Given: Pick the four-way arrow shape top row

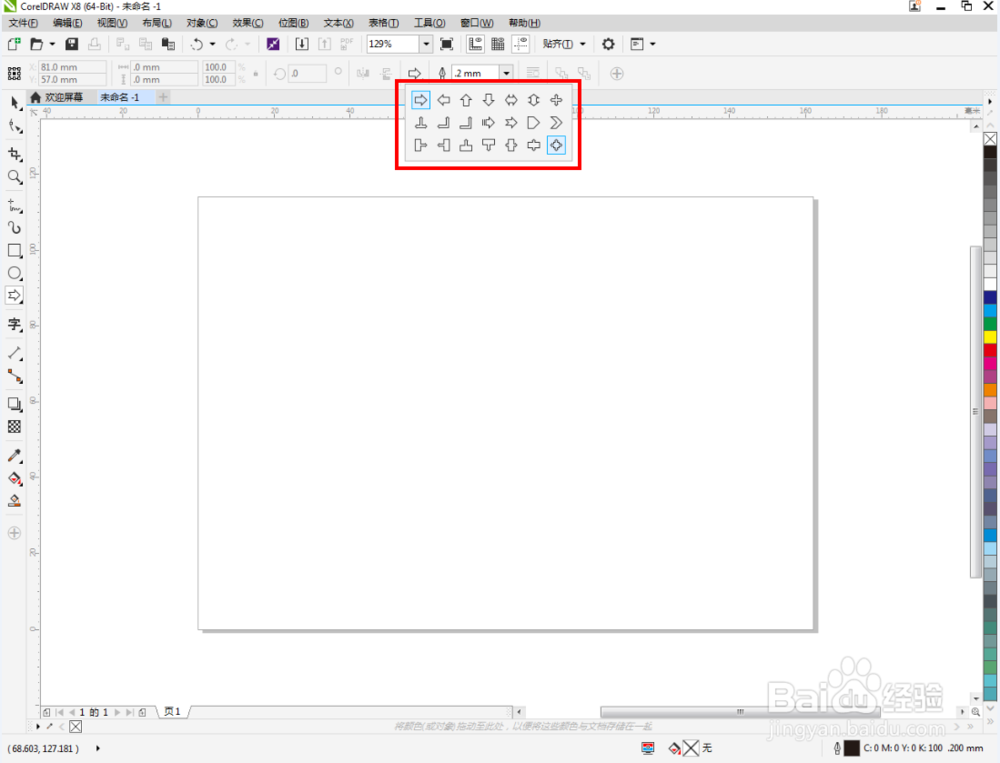Looking at the screenshot, I should pyautogui.click(x=556, y=100).
